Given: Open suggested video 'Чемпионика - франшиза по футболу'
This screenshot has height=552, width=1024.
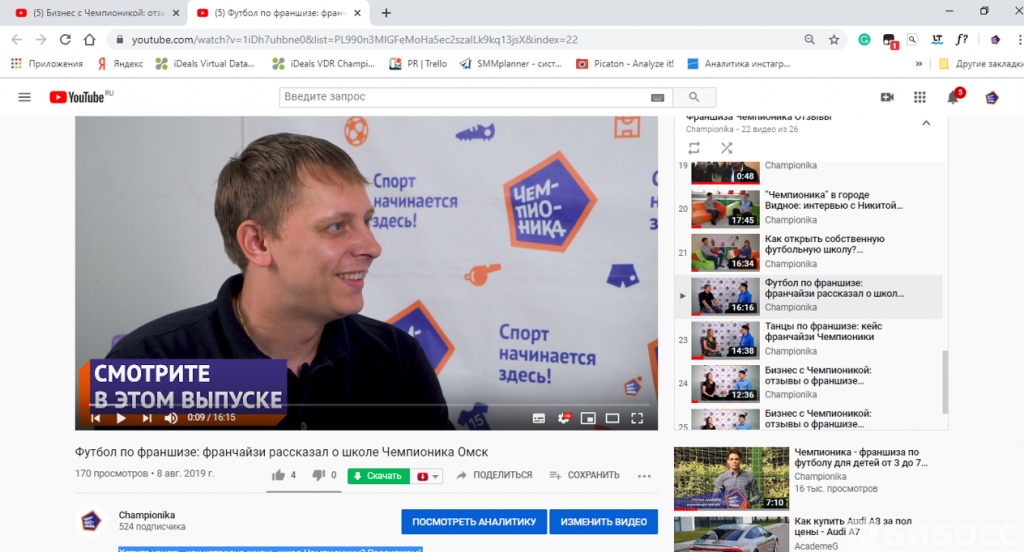Looking at the screenshot, I should pos(810,478).
